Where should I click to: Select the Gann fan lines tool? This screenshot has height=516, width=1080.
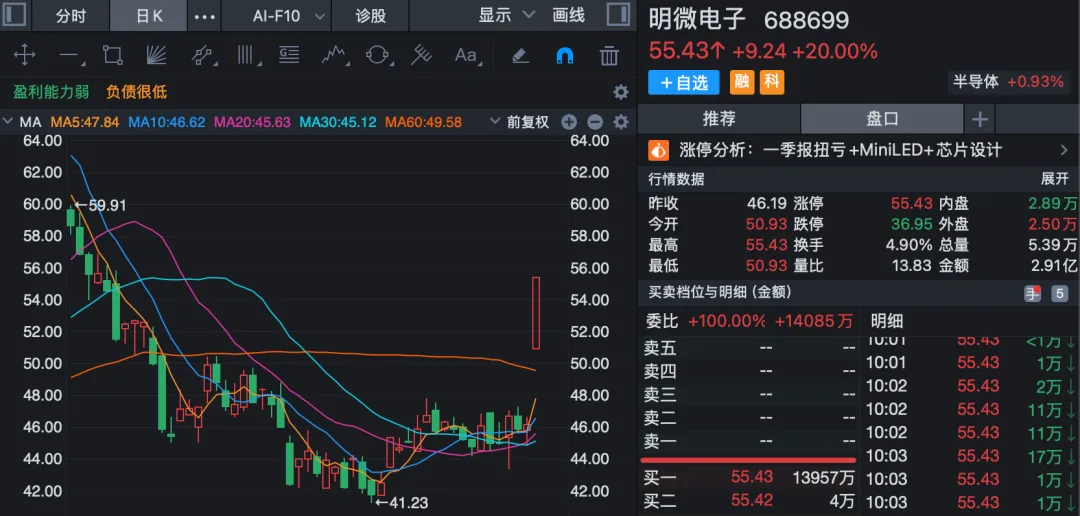[156, 55]
